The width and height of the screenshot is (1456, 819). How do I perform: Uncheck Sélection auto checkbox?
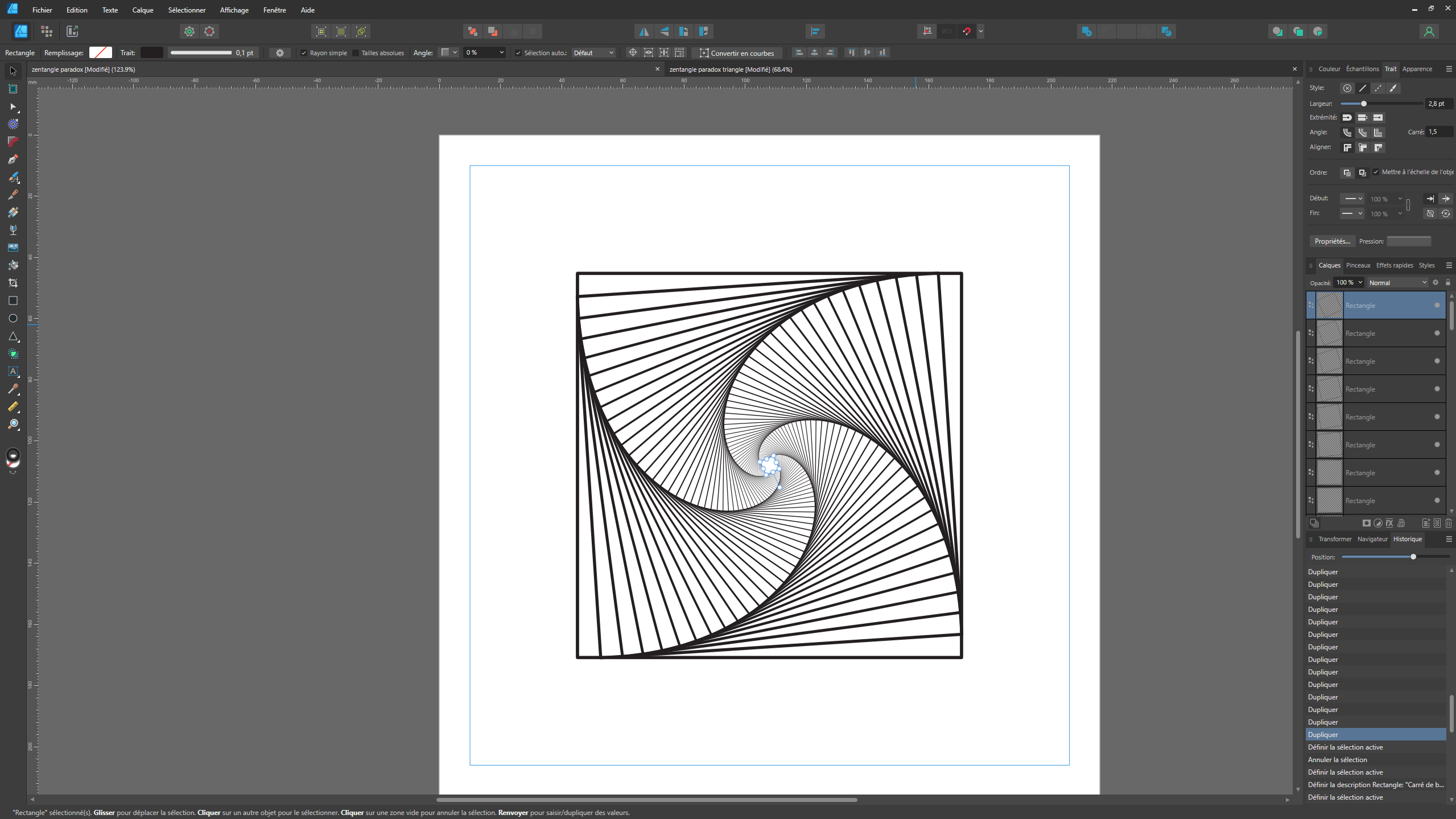click(518, 53)
